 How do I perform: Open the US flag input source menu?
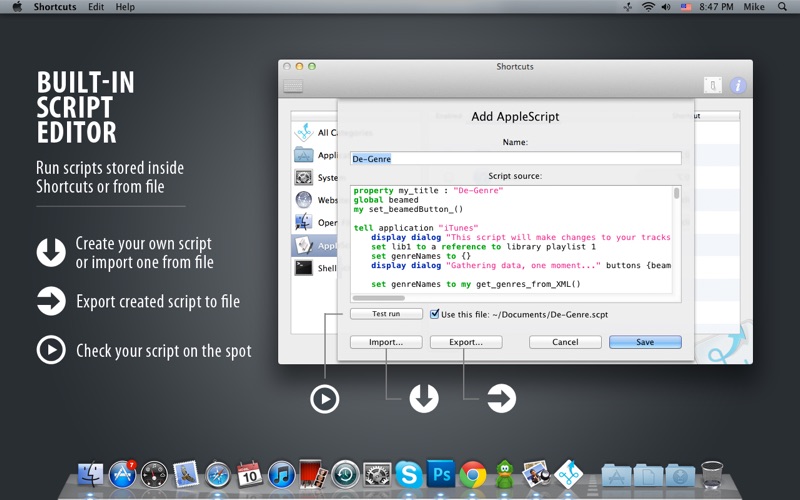click(686, 7)
